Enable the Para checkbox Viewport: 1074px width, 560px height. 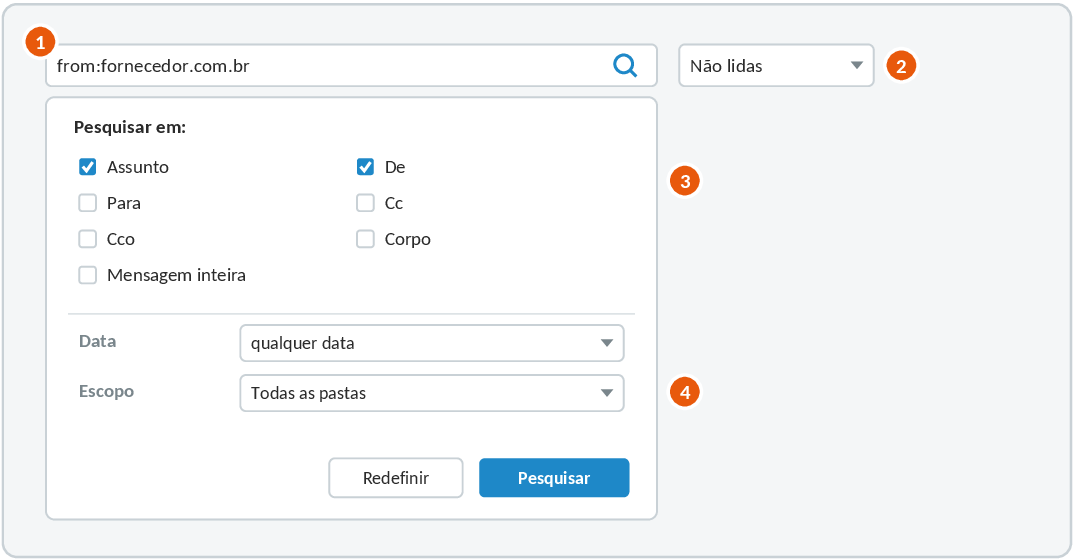click(88, 203)
